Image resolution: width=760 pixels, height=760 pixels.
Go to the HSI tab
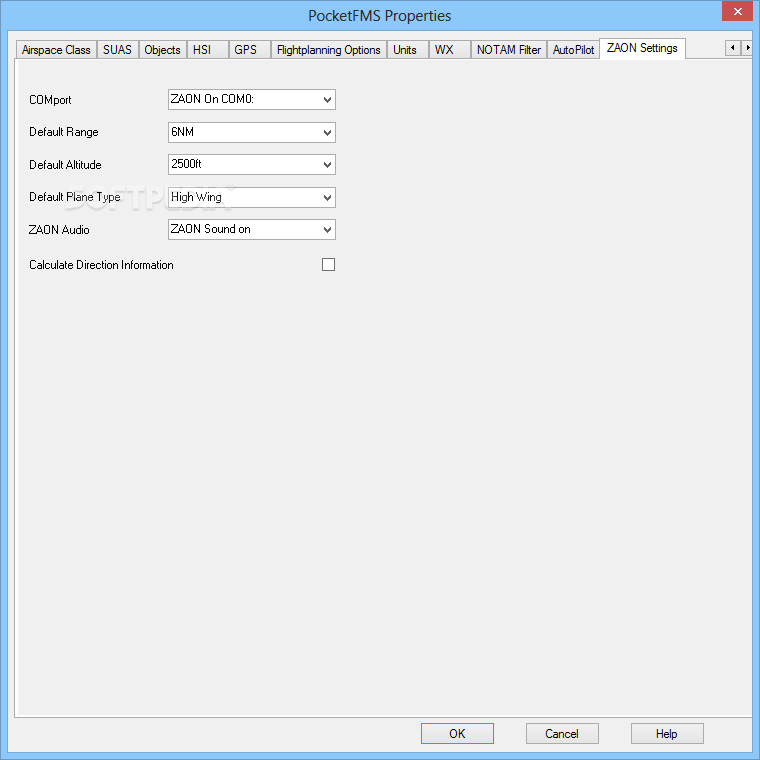[x=207, y=50]
